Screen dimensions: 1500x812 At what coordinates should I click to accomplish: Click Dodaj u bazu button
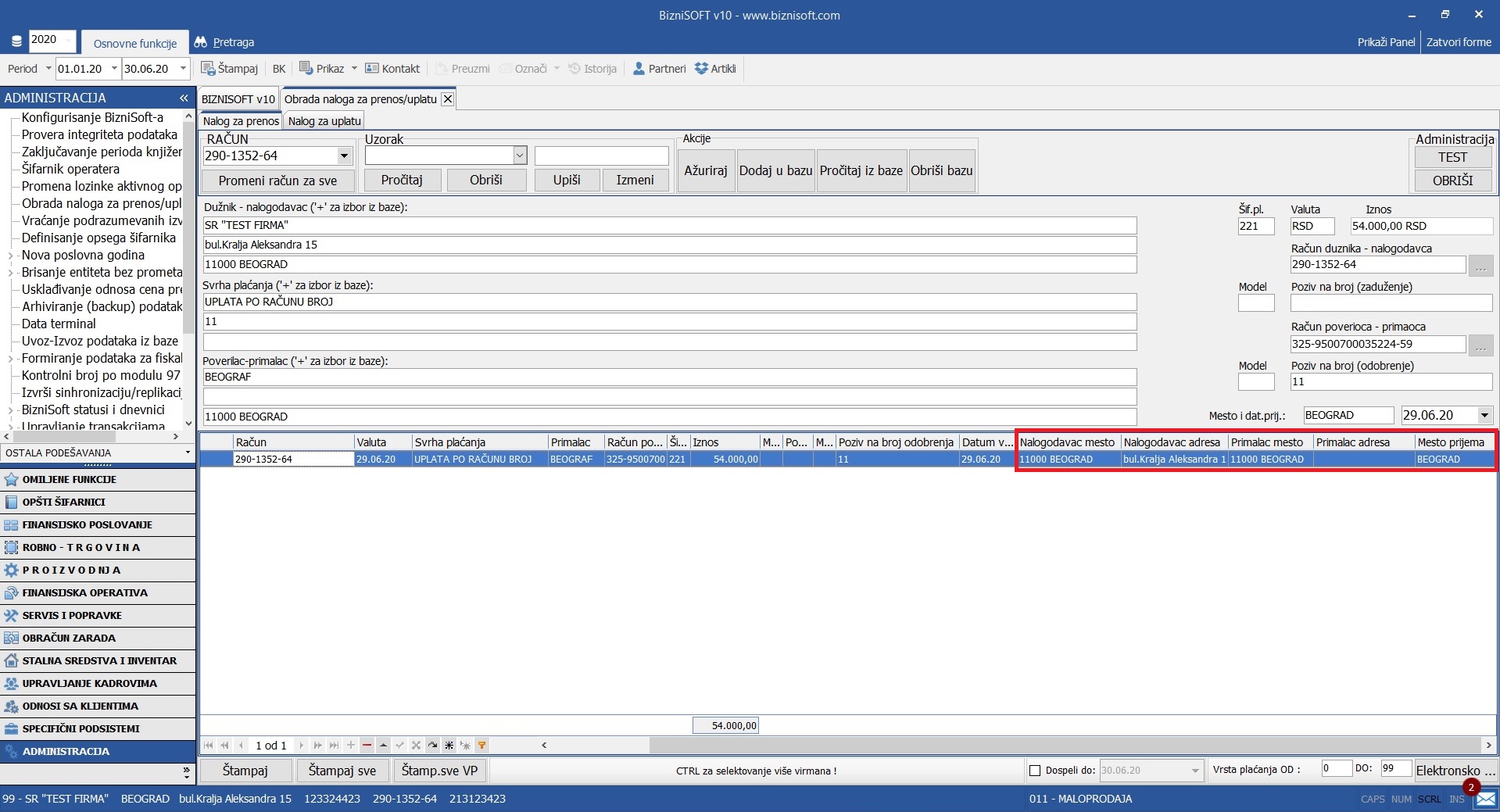coord(775,170)
